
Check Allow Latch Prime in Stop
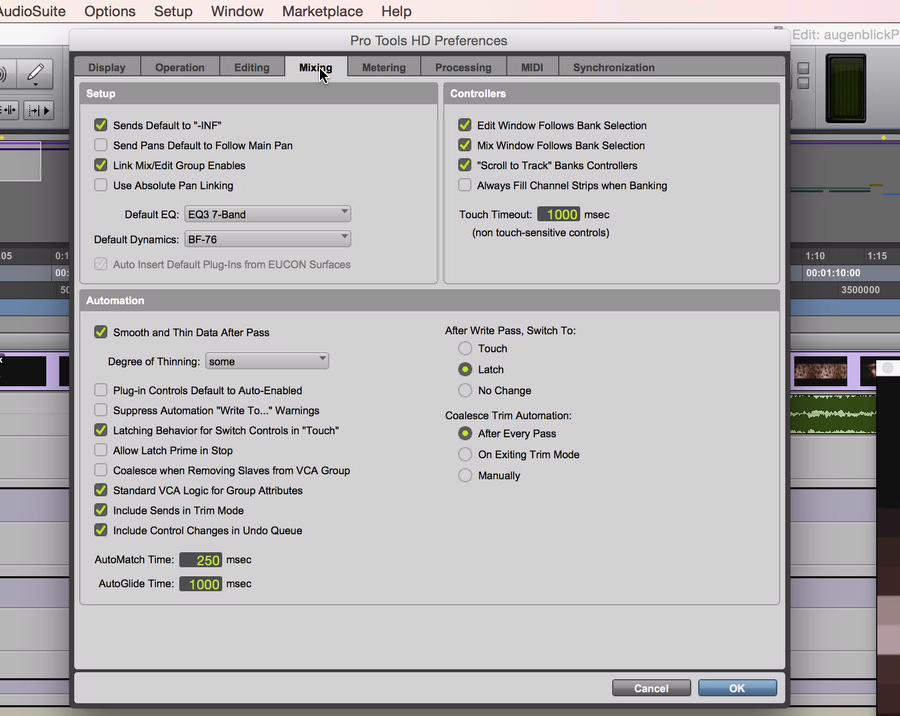coord(100,451)
